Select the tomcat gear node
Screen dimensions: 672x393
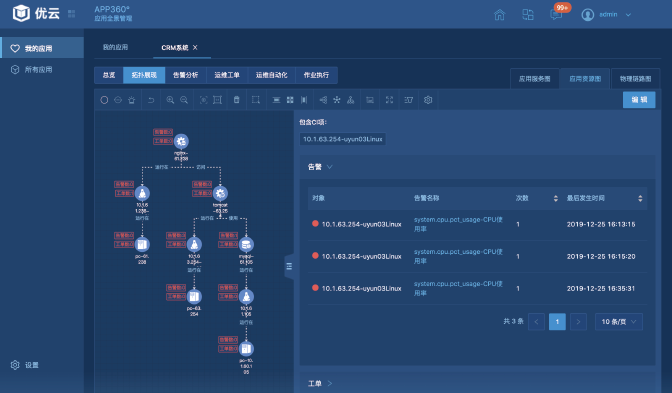[x=220, y=193]
